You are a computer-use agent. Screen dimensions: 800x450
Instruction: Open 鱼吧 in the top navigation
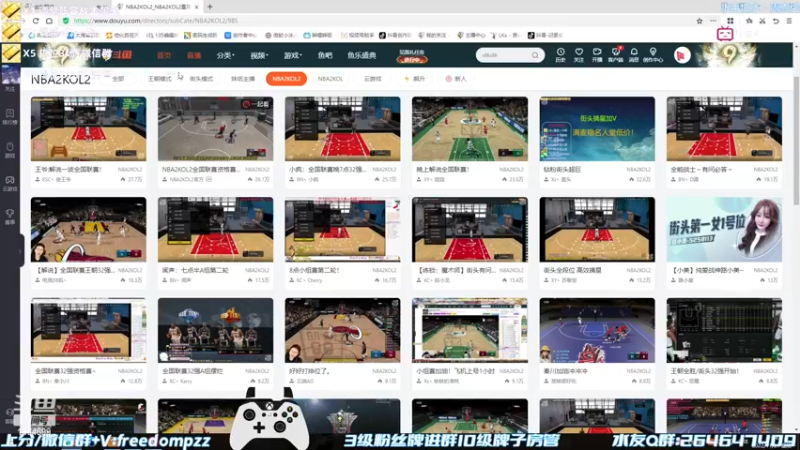[x=325, y=55]
